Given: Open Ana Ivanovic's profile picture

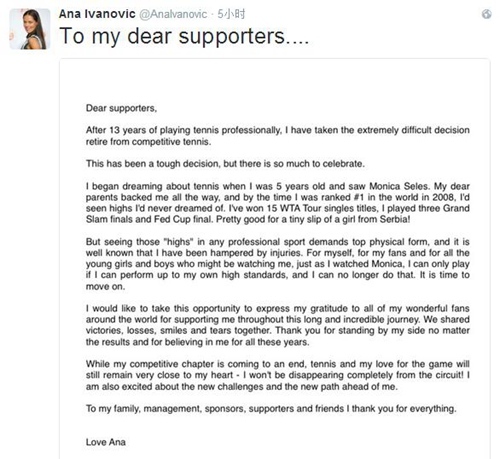Looking at the screenshot, I should pos(30,29).
